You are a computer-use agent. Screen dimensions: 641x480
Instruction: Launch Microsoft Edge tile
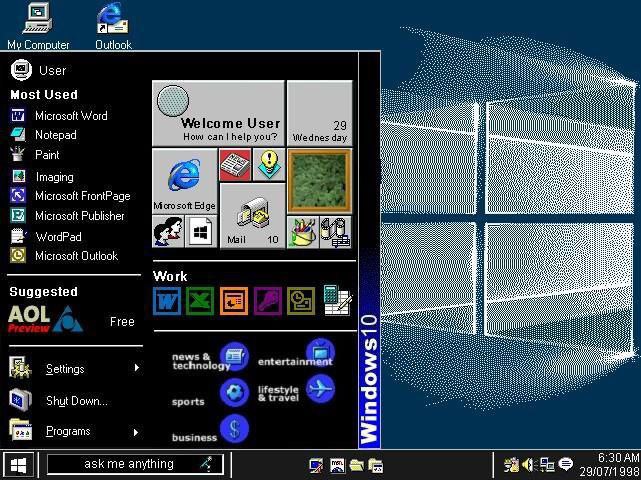184,181
